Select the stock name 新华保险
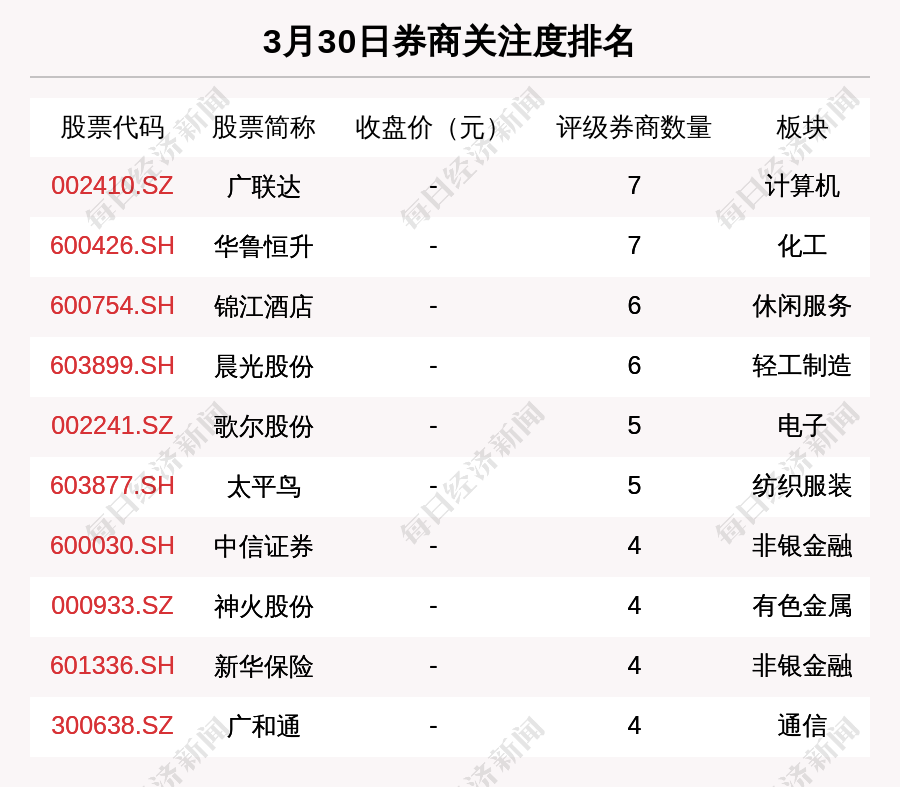Screen dimensions: 900x787 263,666
